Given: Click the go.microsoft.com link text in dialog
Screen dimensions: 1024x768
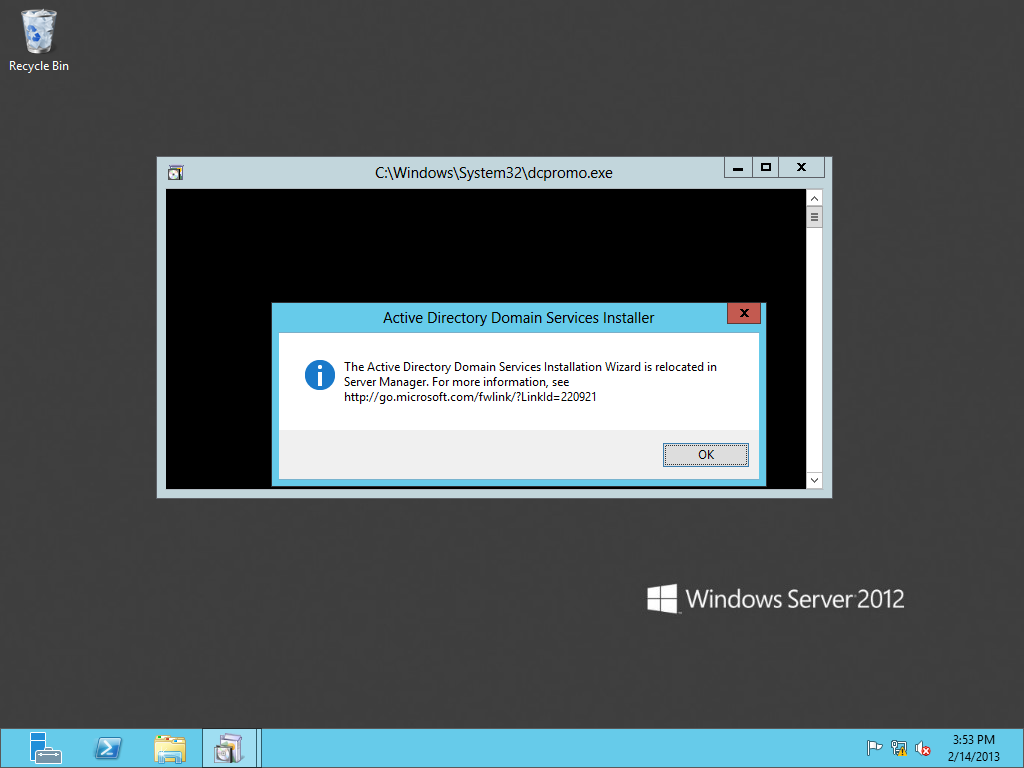Looking at the screenshot, I should pyautogui.click(x=470, y=397).
